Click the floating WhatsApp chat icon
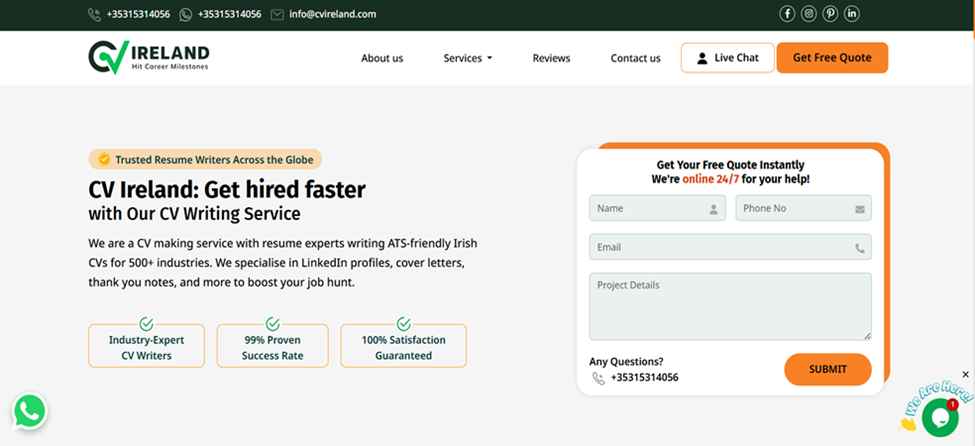Screen dimensions: 975x446 click(30, 411)
